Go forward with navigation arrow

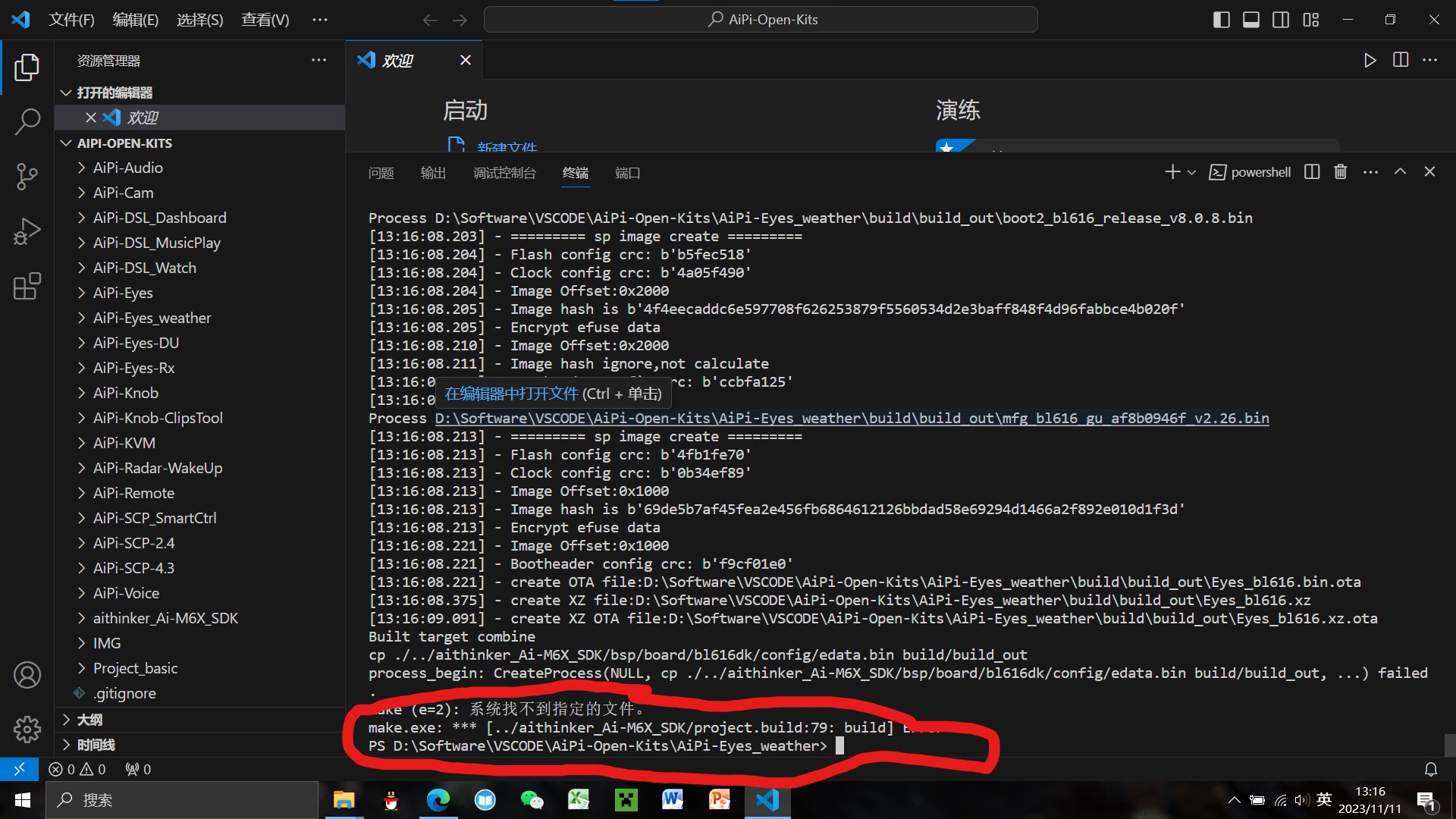click(460, 20)
